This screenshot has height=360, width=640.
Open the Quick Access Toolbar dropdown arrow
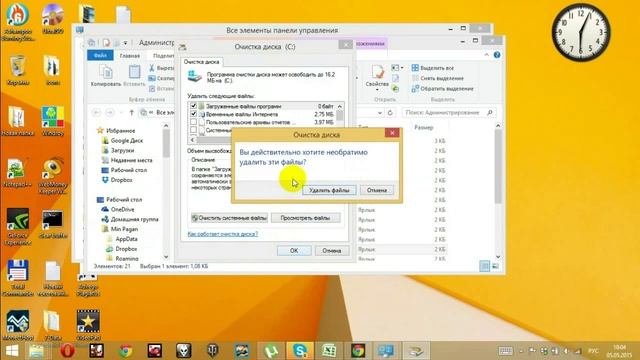(125, 43)
